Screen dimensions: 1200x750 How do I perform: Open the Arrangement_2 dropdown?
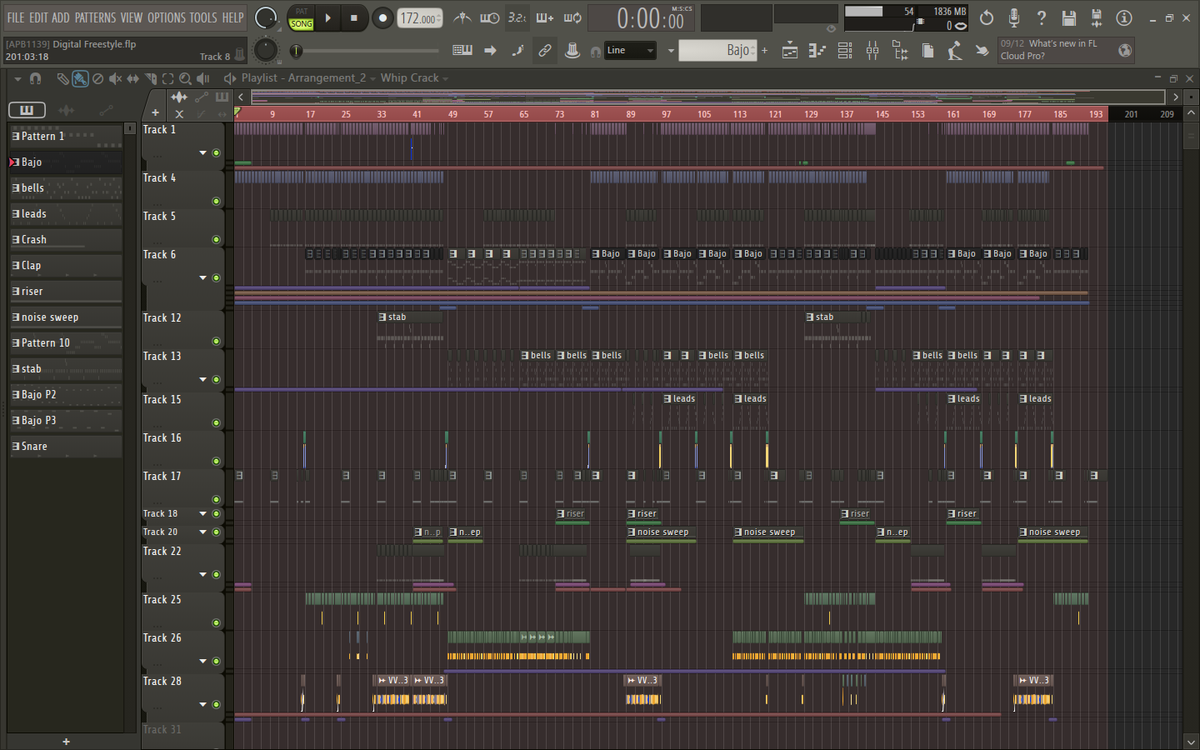point(373,78)
